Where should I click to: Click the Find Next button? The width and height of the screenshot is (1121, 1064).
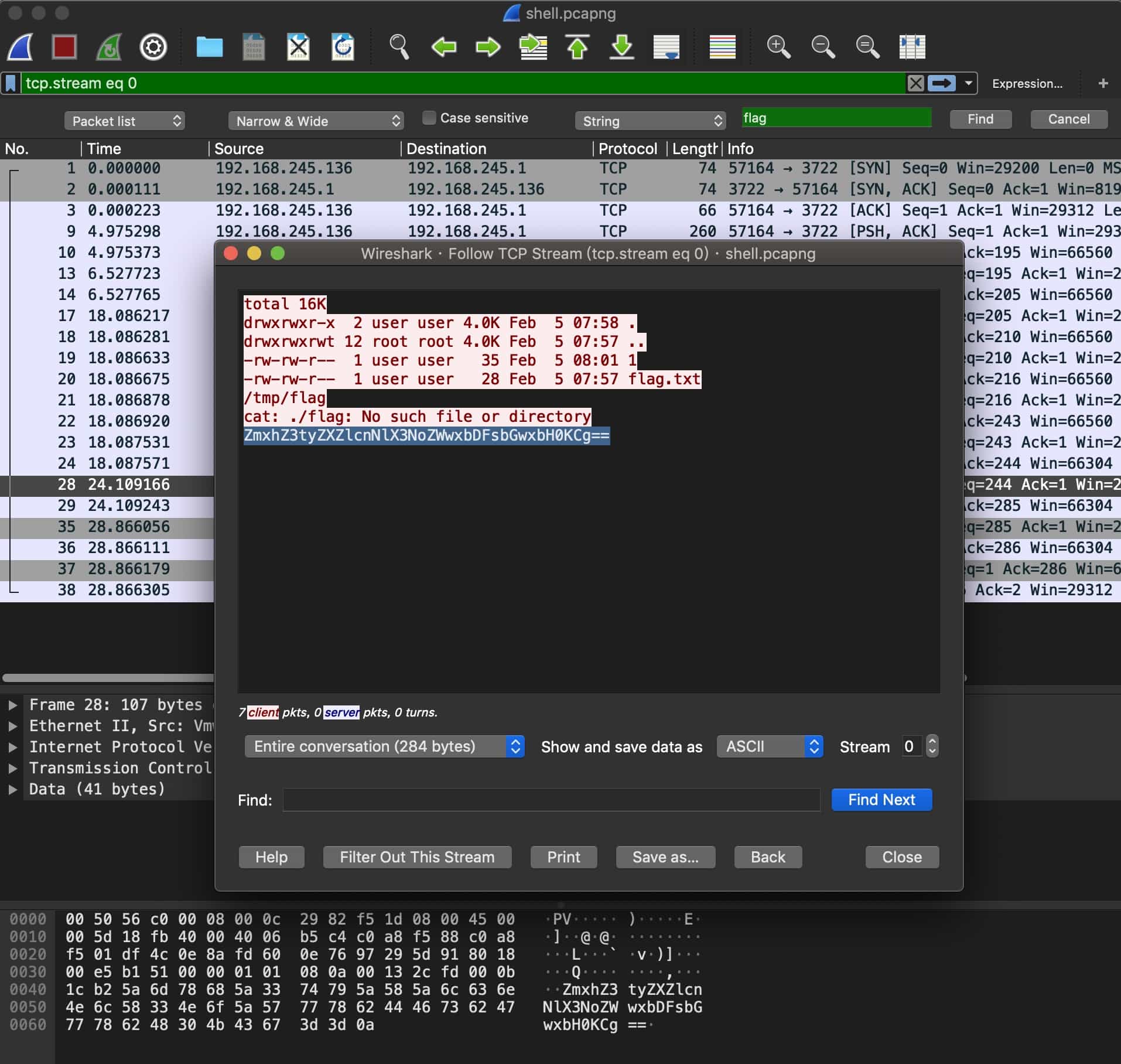tap(881, 800)
